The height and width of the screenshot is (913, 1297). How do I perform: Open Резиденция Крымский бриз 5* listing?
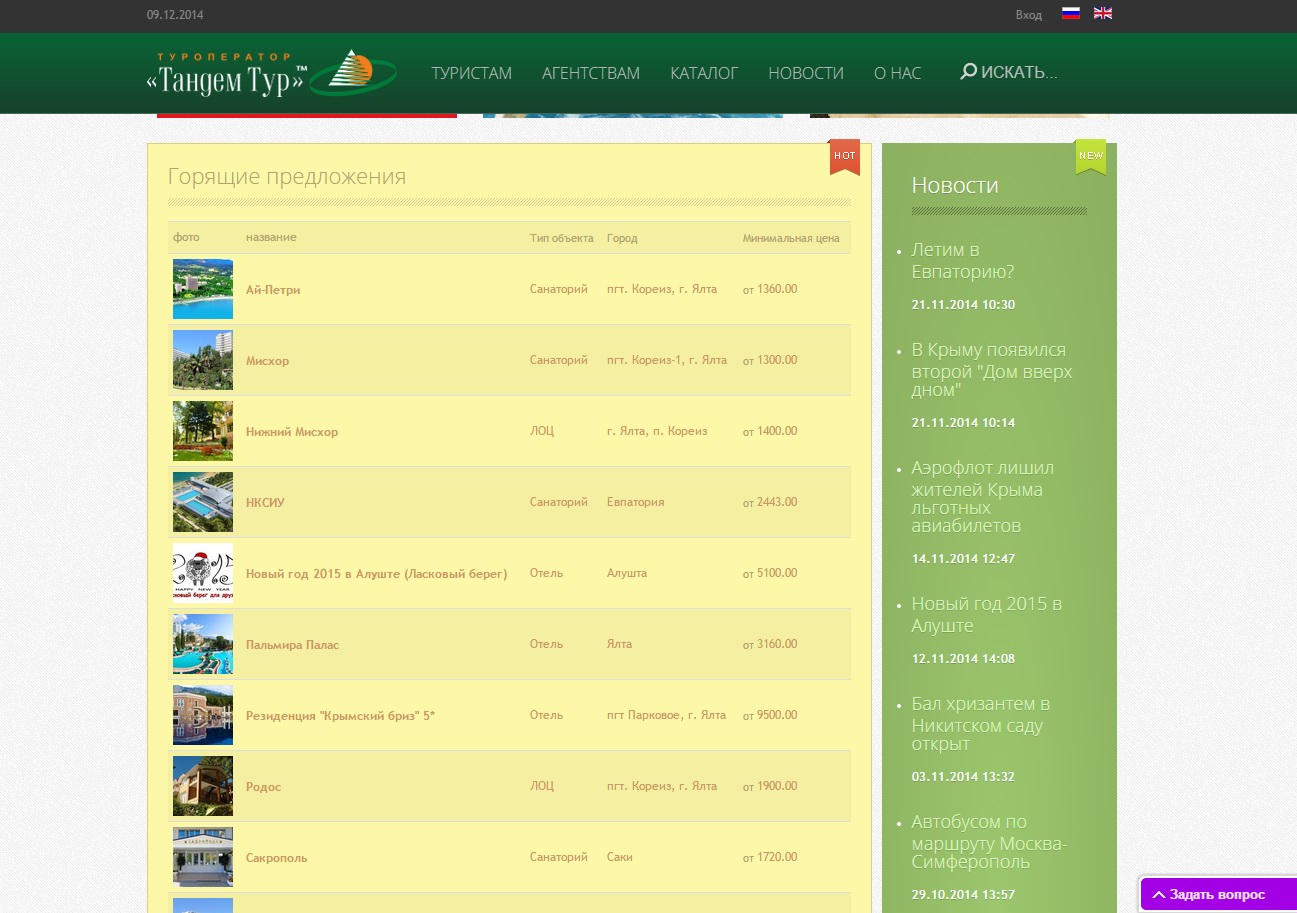[x=340, y=716]
